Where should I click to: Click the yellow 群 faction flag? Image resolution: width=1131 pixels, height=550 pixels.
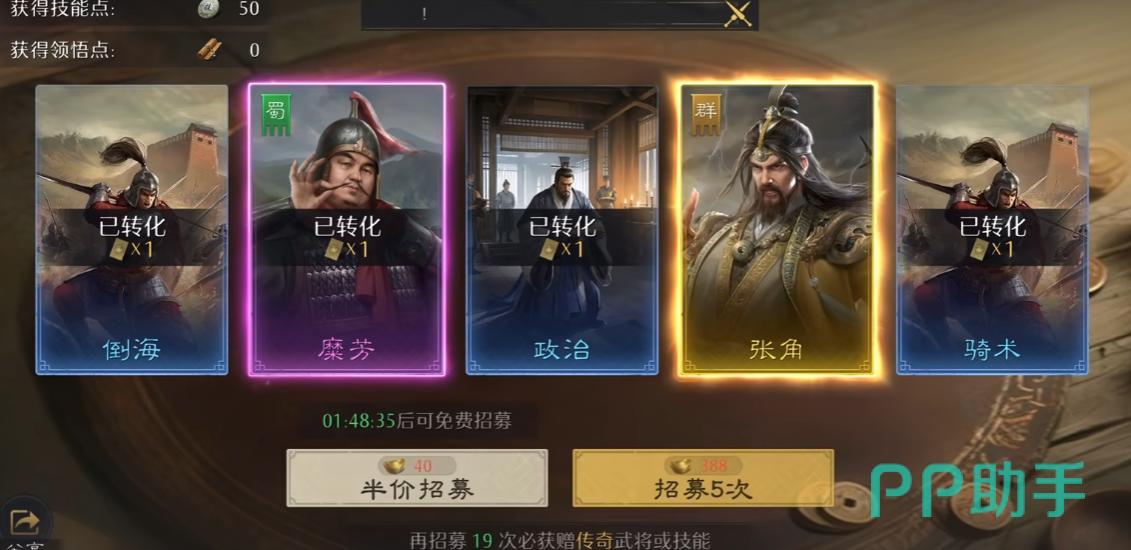point(705,115)
